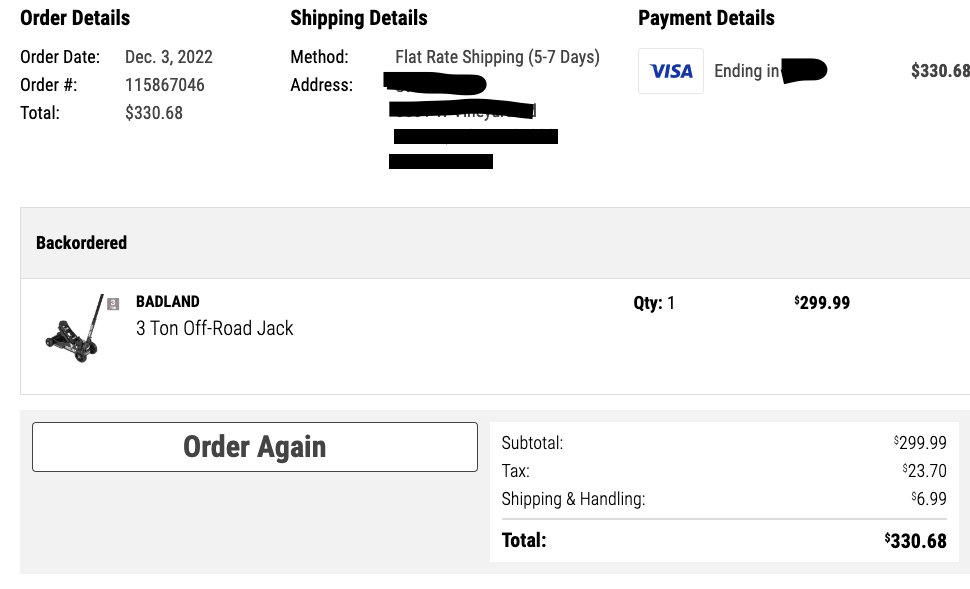This screenshot has height=589, width=970.
Task: Click the Shipping Details heading
Action: tap(359, 18)
